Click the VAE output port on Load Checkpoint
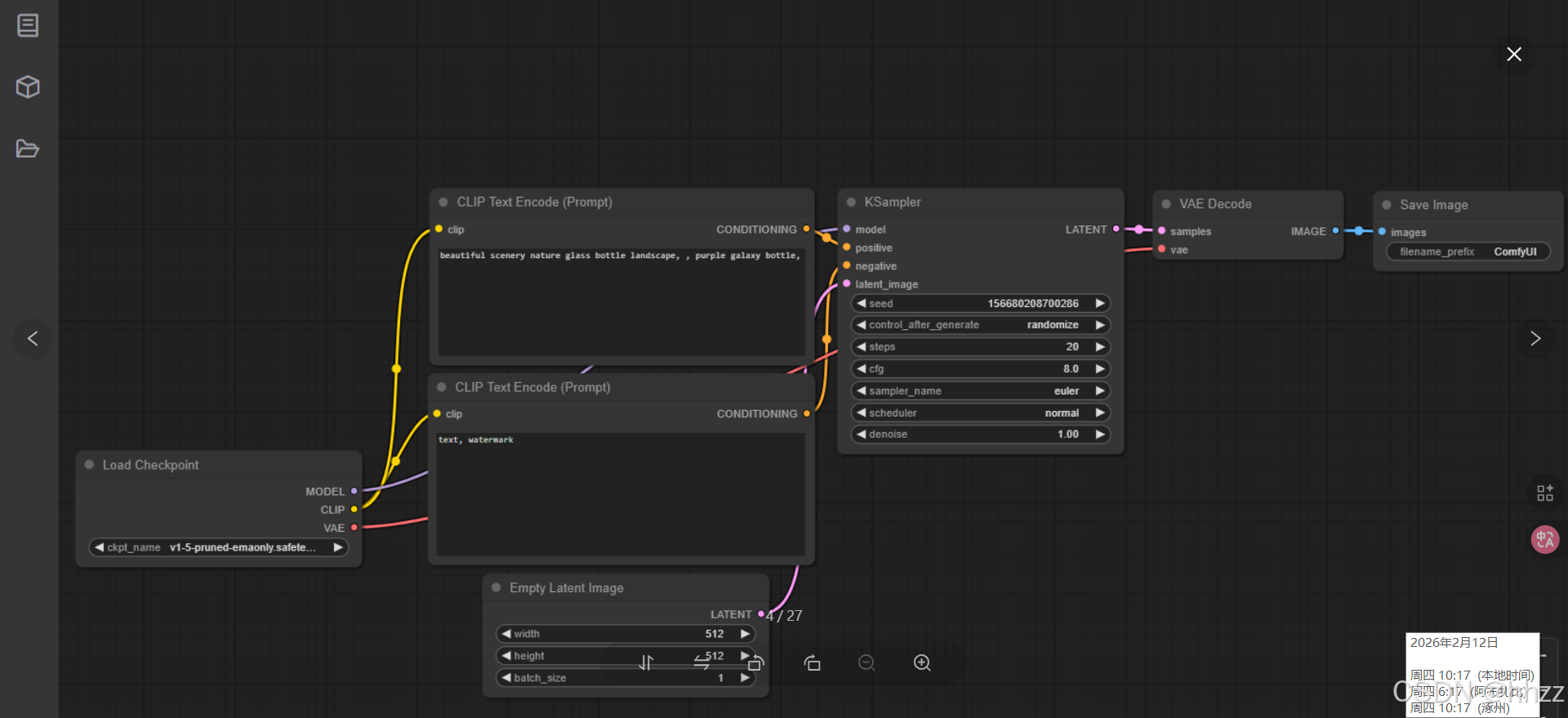The height and width of the screenshot is (718, 1568). pos(354,528)
